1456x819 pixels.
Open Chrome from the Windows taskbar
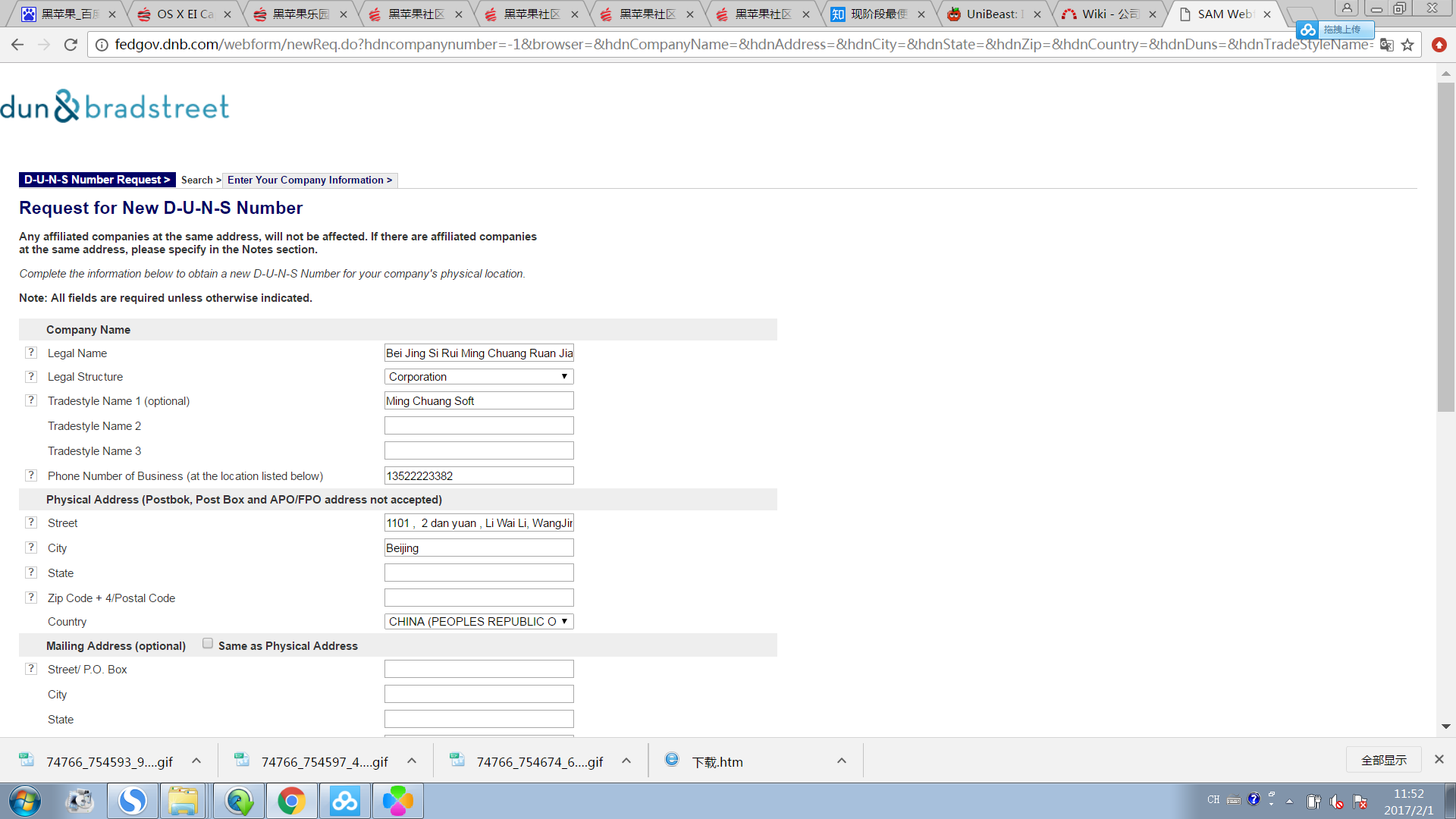point(291,801)
